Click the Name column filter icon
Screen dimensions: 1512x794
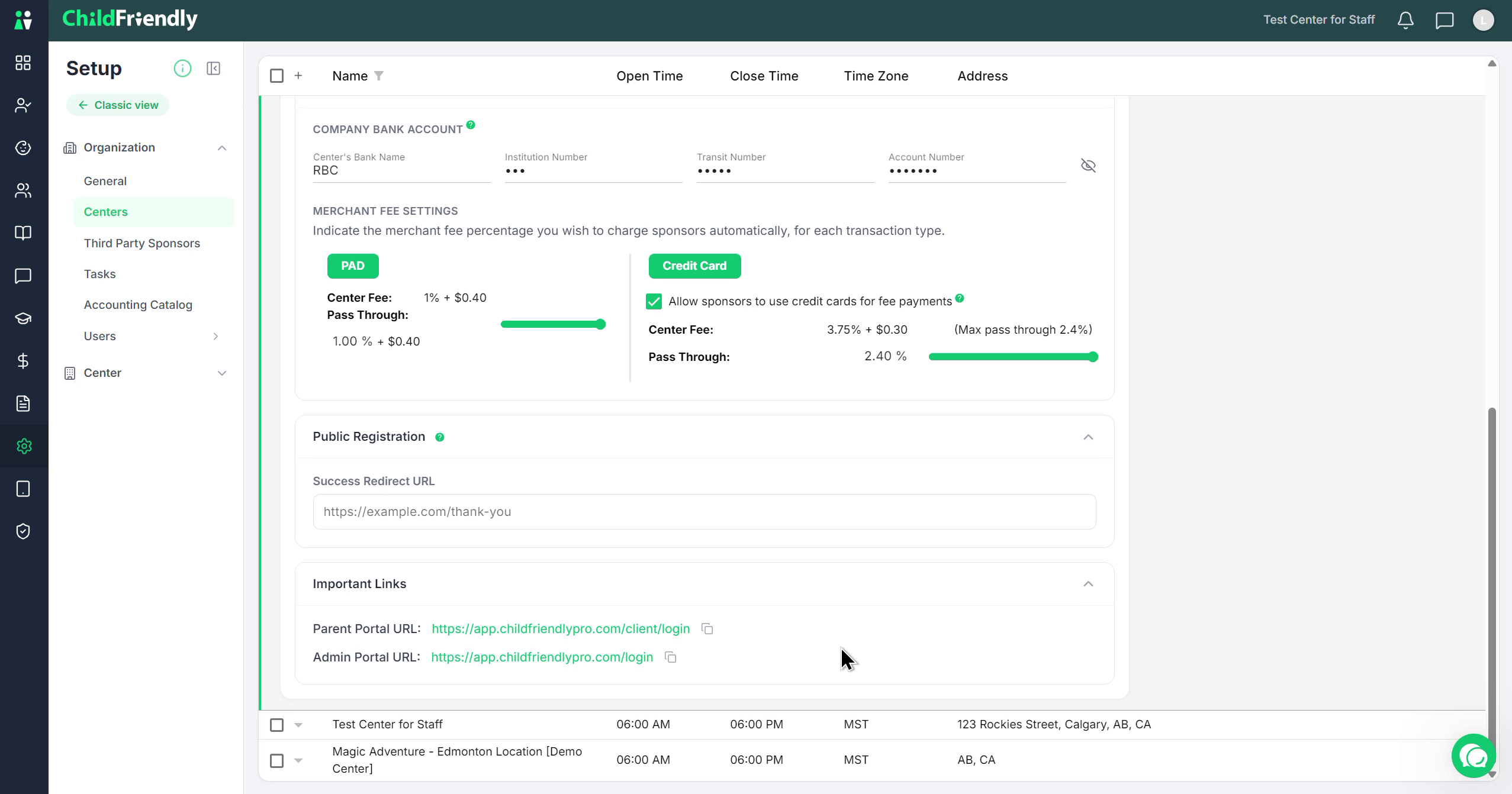pos(379,76)
